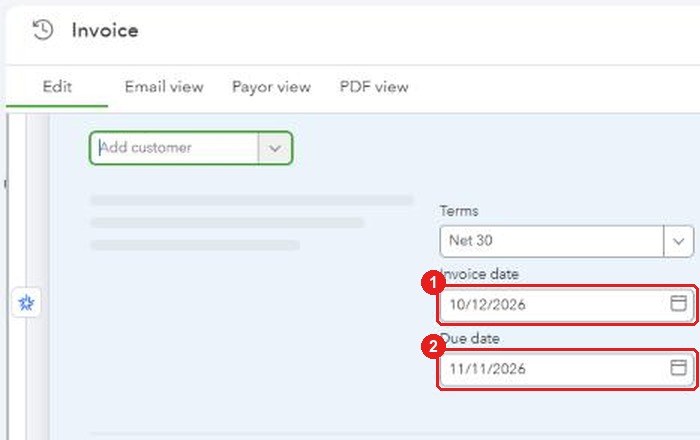Screen dimensions: 700x440
Task: Expand the Terms dropdown chevron
Action: [678, 241]
